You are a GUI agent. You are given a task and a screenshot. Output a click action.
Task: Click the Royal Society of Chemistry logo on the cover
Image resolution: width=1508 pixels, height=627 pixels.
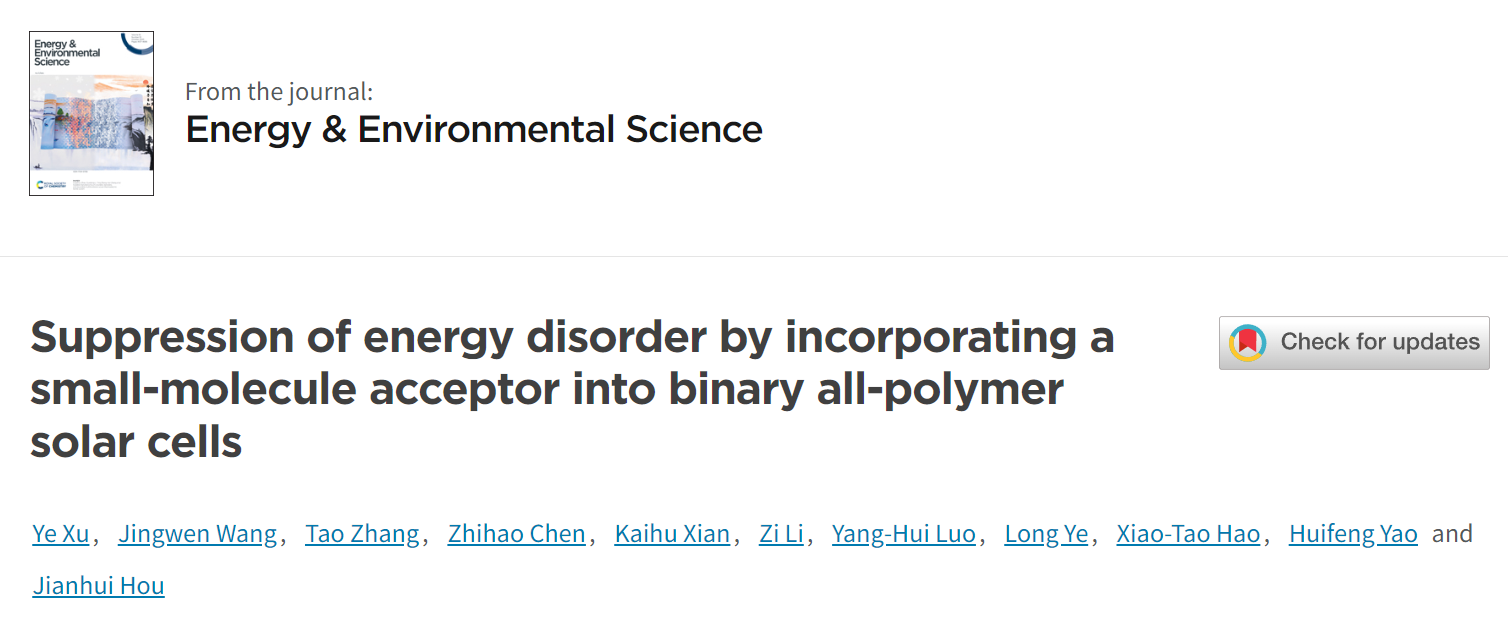tap(45, 184)
